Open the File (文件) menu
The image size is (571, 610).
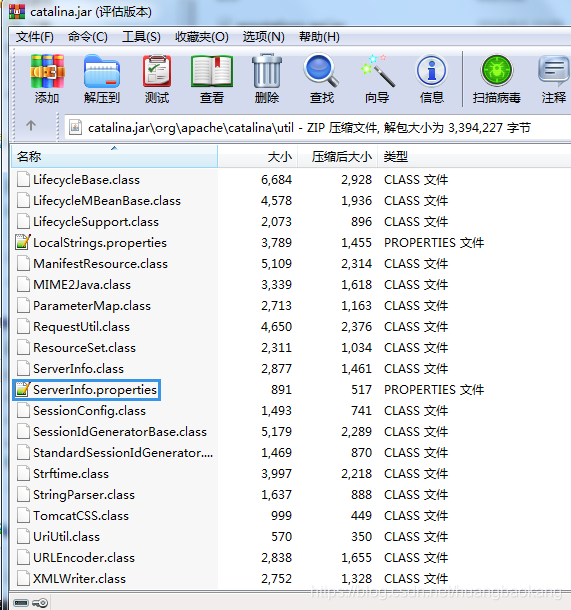35,37
